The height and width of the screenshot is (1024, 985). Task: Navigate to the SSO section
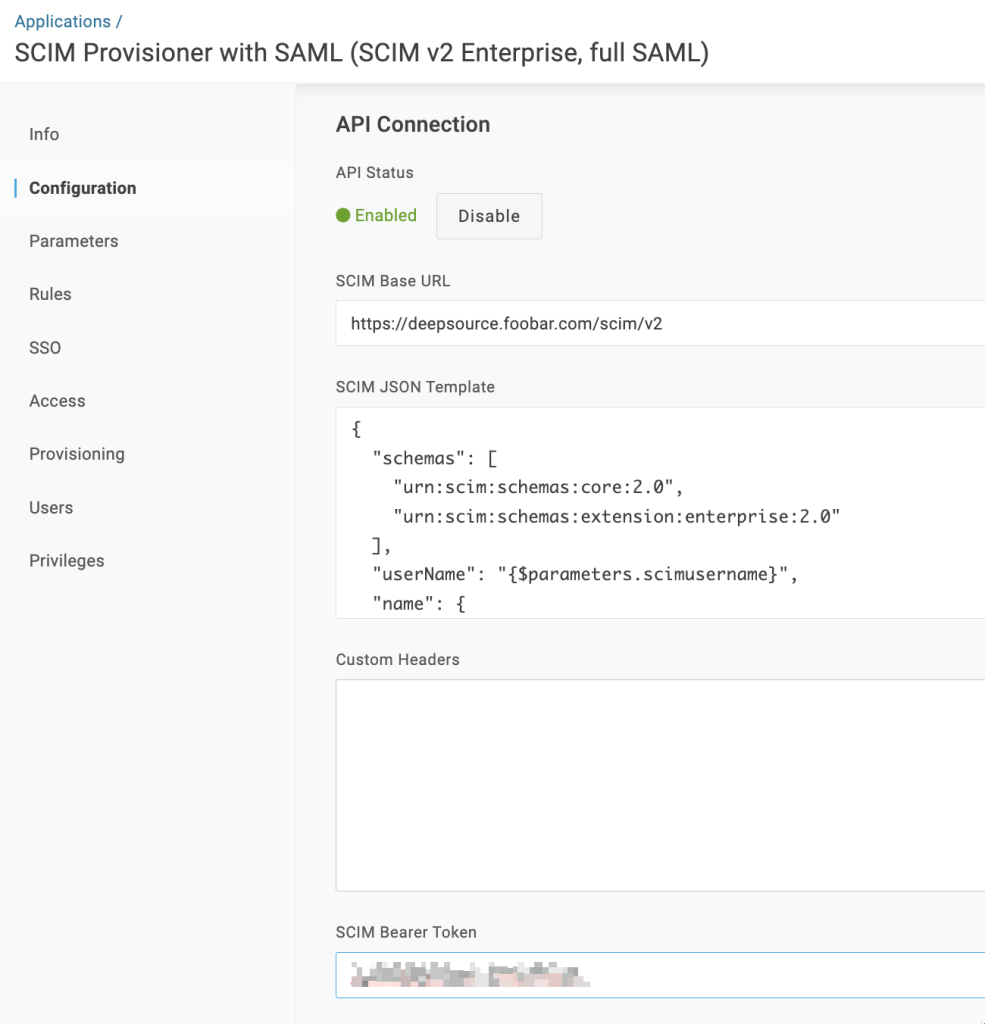point(45,348)
